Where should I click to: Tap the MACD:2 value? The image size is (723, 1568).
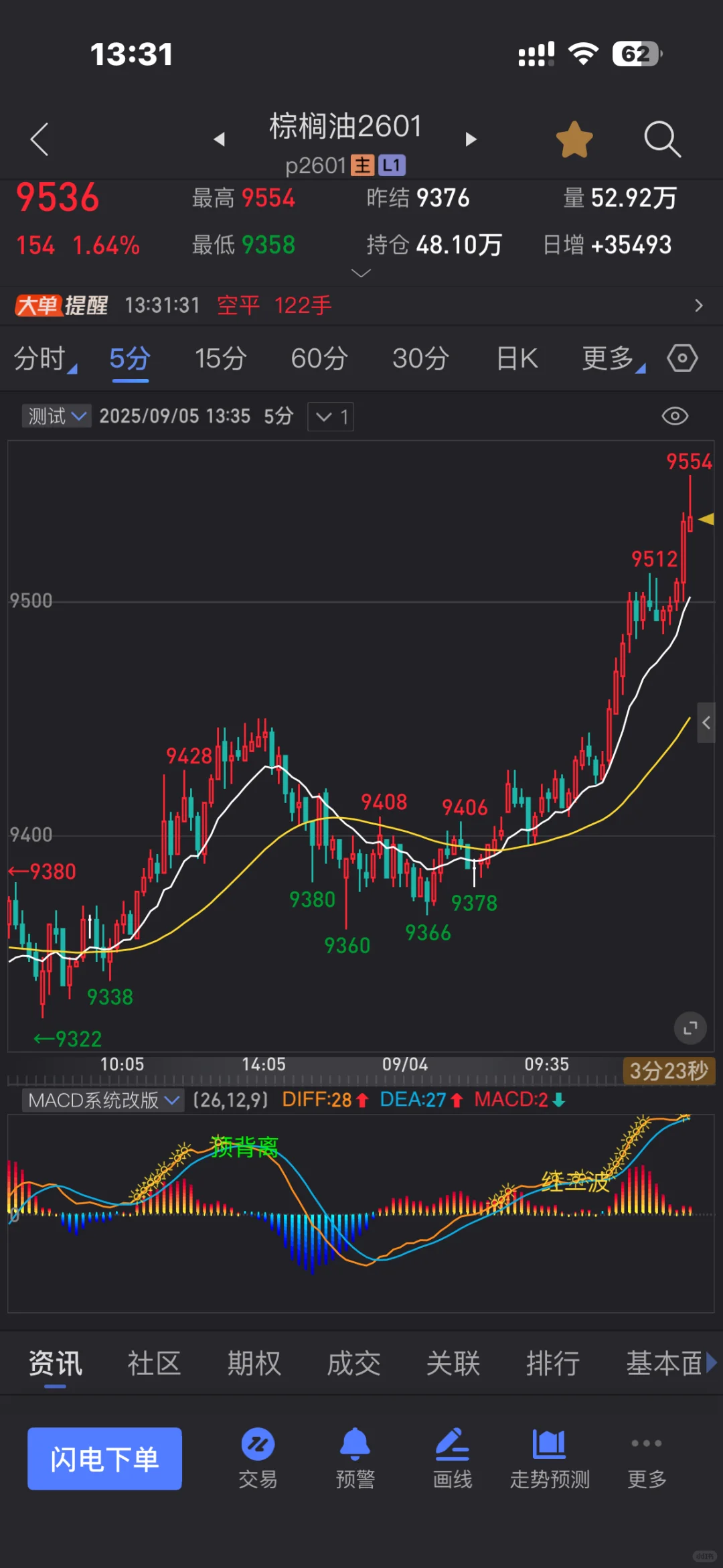519,1100
